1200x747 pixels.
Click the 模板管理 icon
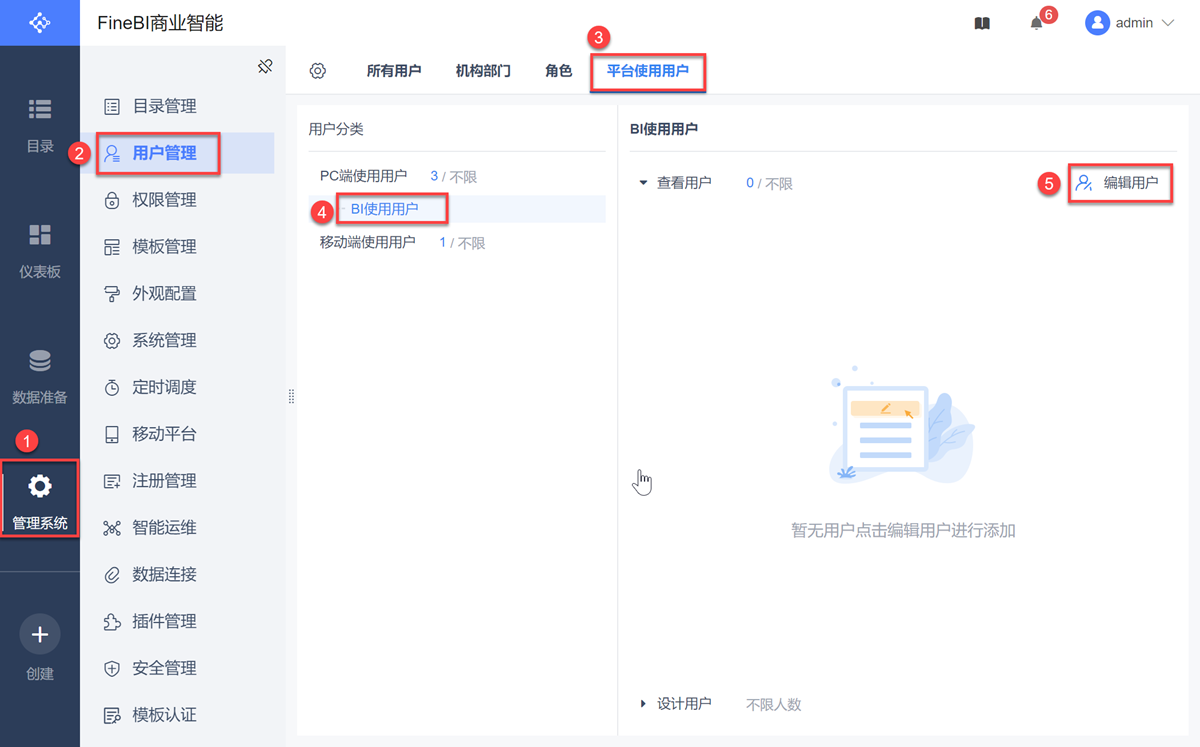pyautogui.click(x=112, y=247)
